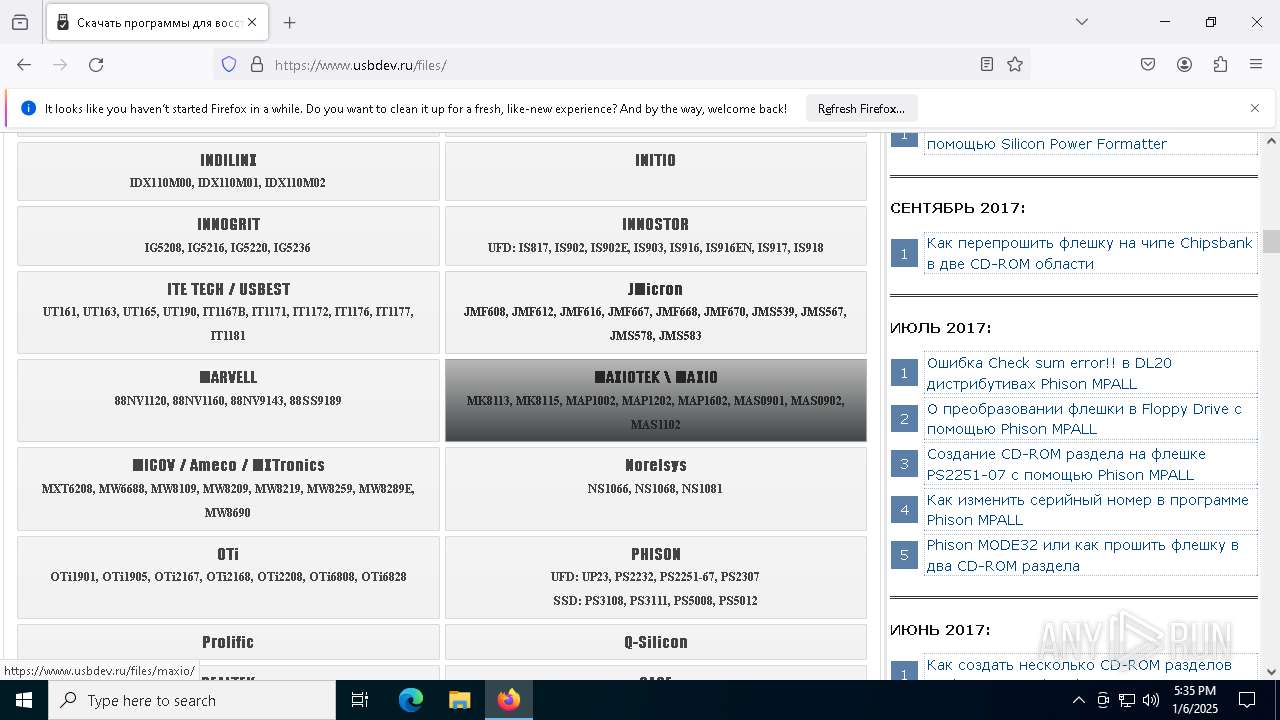Open the PHISON controller category

pos(656,577)
